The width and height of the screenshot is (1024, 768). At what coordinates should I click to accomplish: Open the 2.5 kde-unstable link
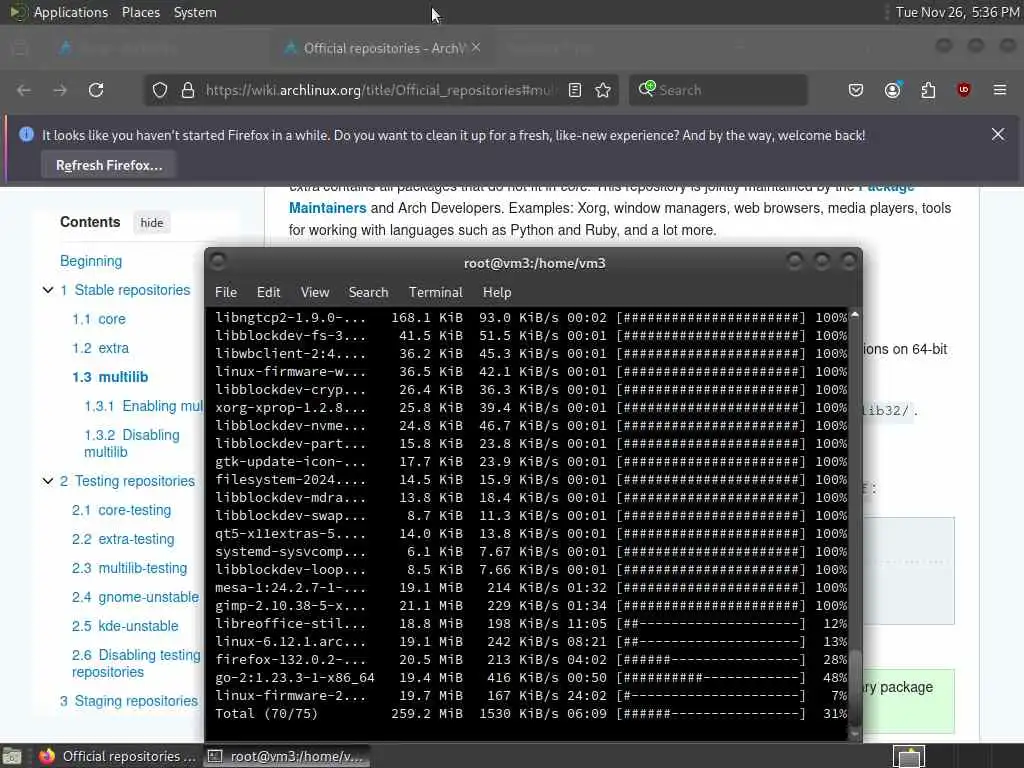125,626
